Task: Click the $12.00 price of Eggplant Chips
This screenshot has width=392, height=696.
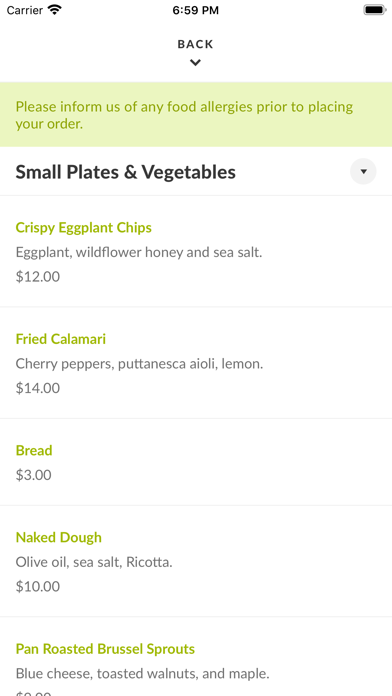Action: tap(38, 277)
